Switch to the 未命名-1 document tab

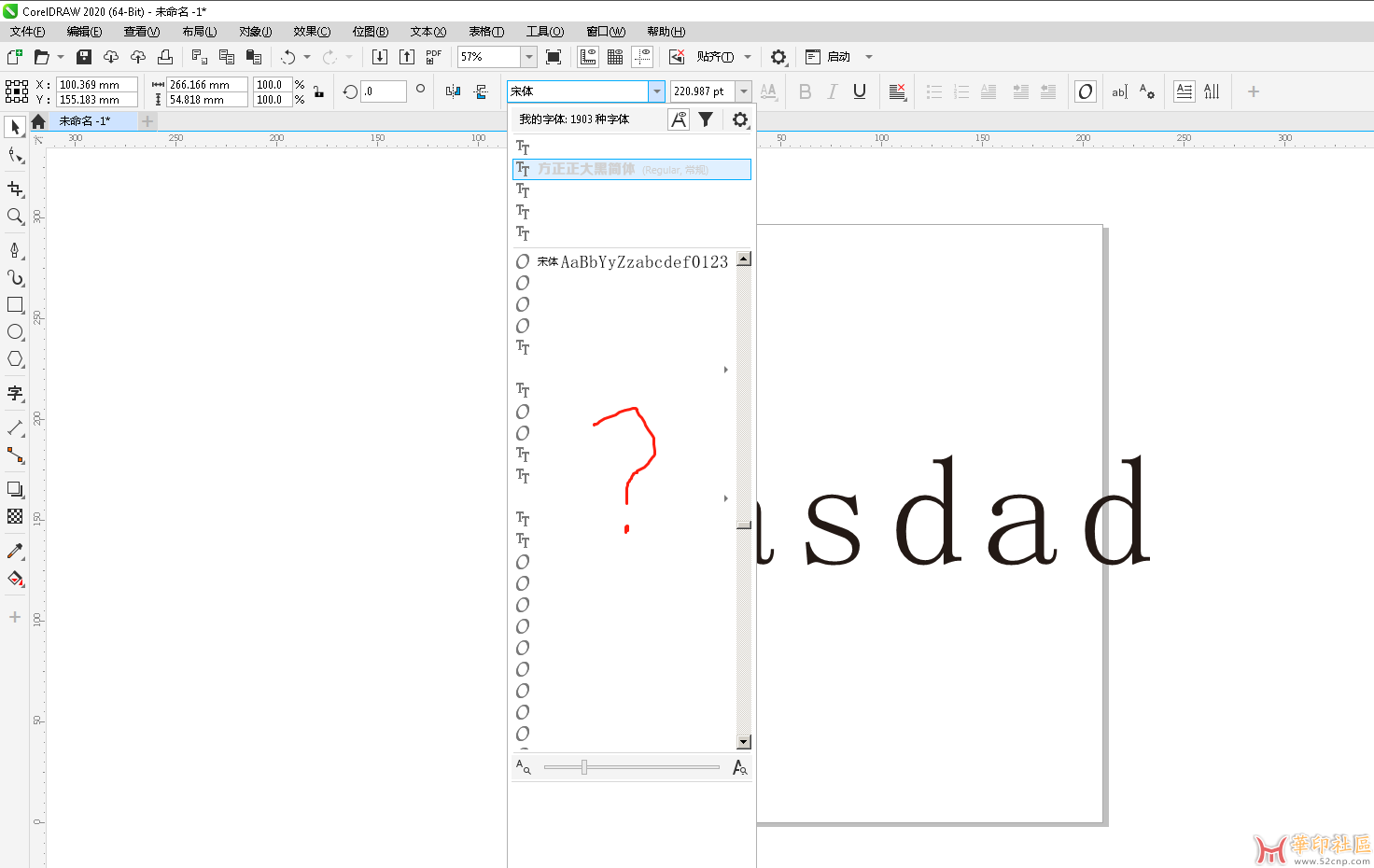pyautogui.click(x=85, y=121)
